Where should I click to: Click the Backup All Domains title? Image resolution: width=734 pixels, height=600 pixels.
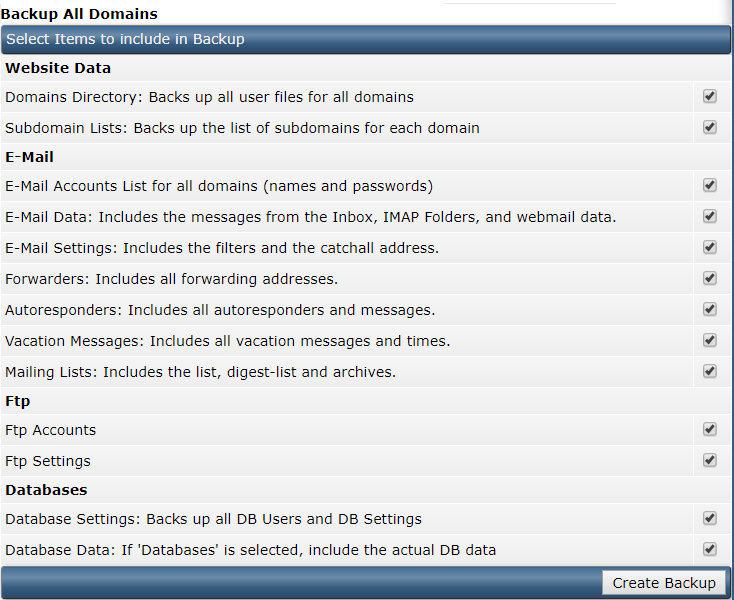point(79,14)
